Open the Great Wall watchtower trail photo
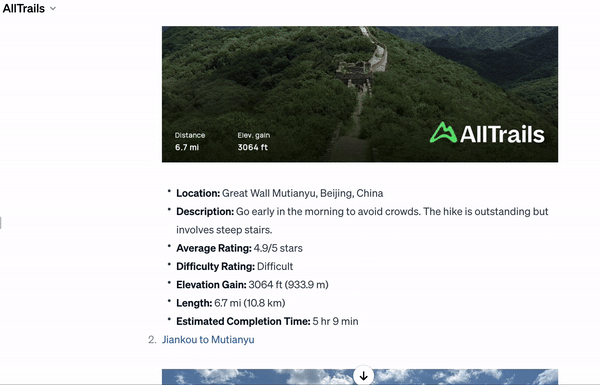Viewport: 600px width, 385px height. pos(360,94)
